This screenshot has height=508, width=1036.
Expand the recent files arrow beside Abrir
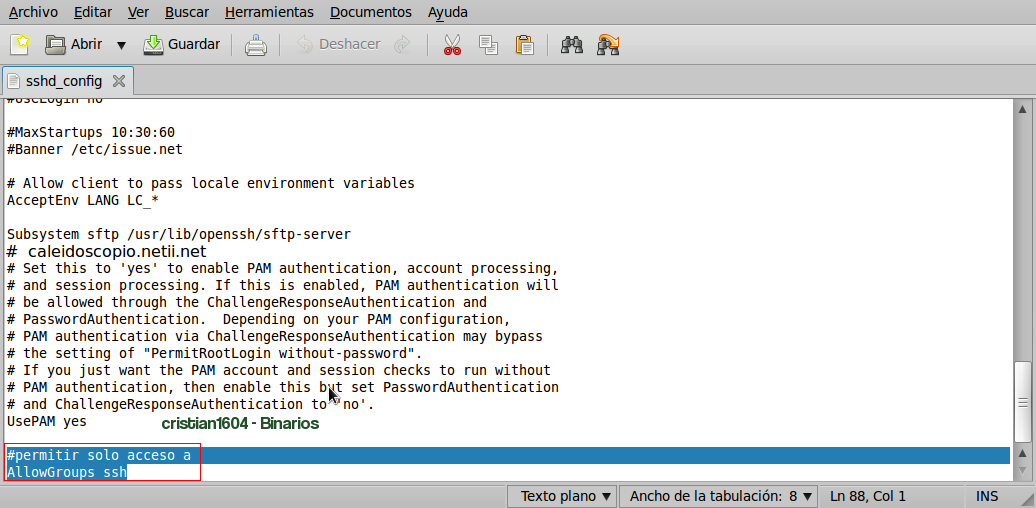121,45
